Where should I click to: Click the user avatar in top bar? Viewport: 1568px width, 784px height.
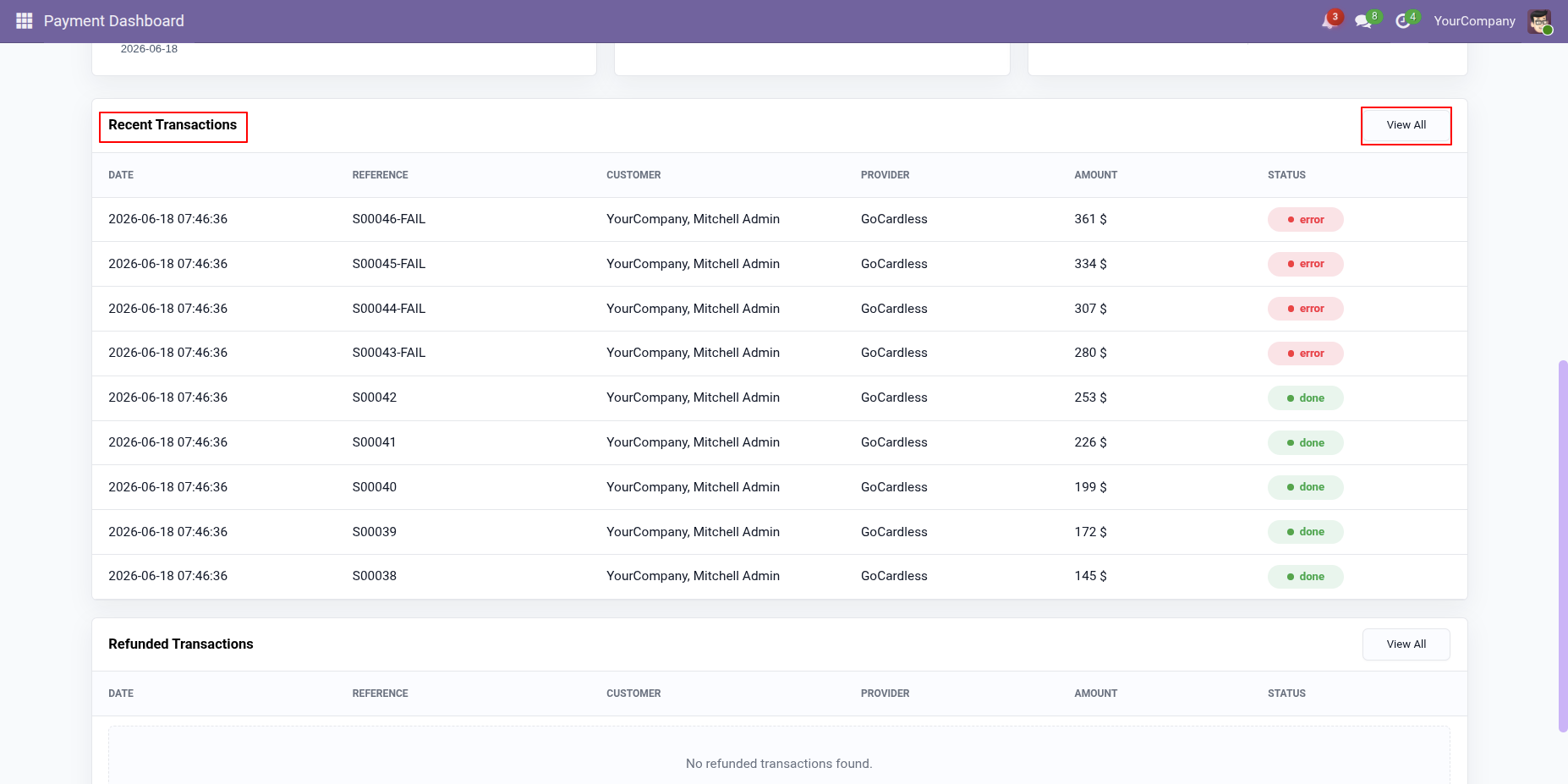[1539, 21]
